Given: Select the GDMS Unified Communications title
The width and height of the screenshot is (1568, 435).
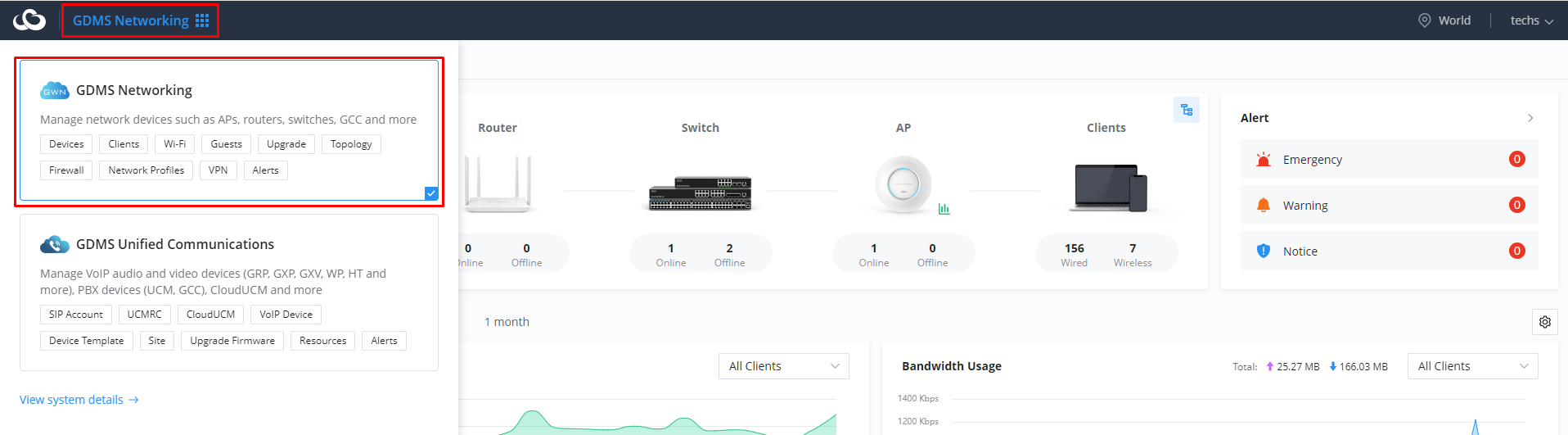Looking at the screenshot, I should 175,244.
